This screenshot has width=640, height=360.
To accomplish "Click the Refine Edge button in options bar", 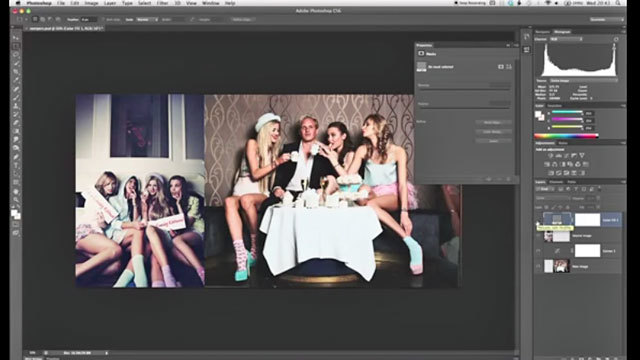I will tap(242, 20).
